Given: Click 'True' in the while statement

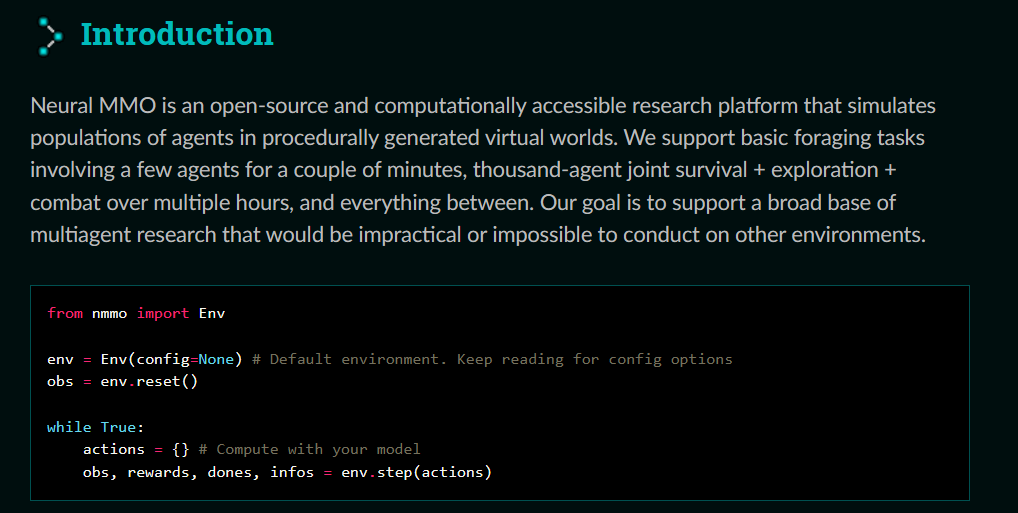Looking at the screenshot, I should 118,427.
